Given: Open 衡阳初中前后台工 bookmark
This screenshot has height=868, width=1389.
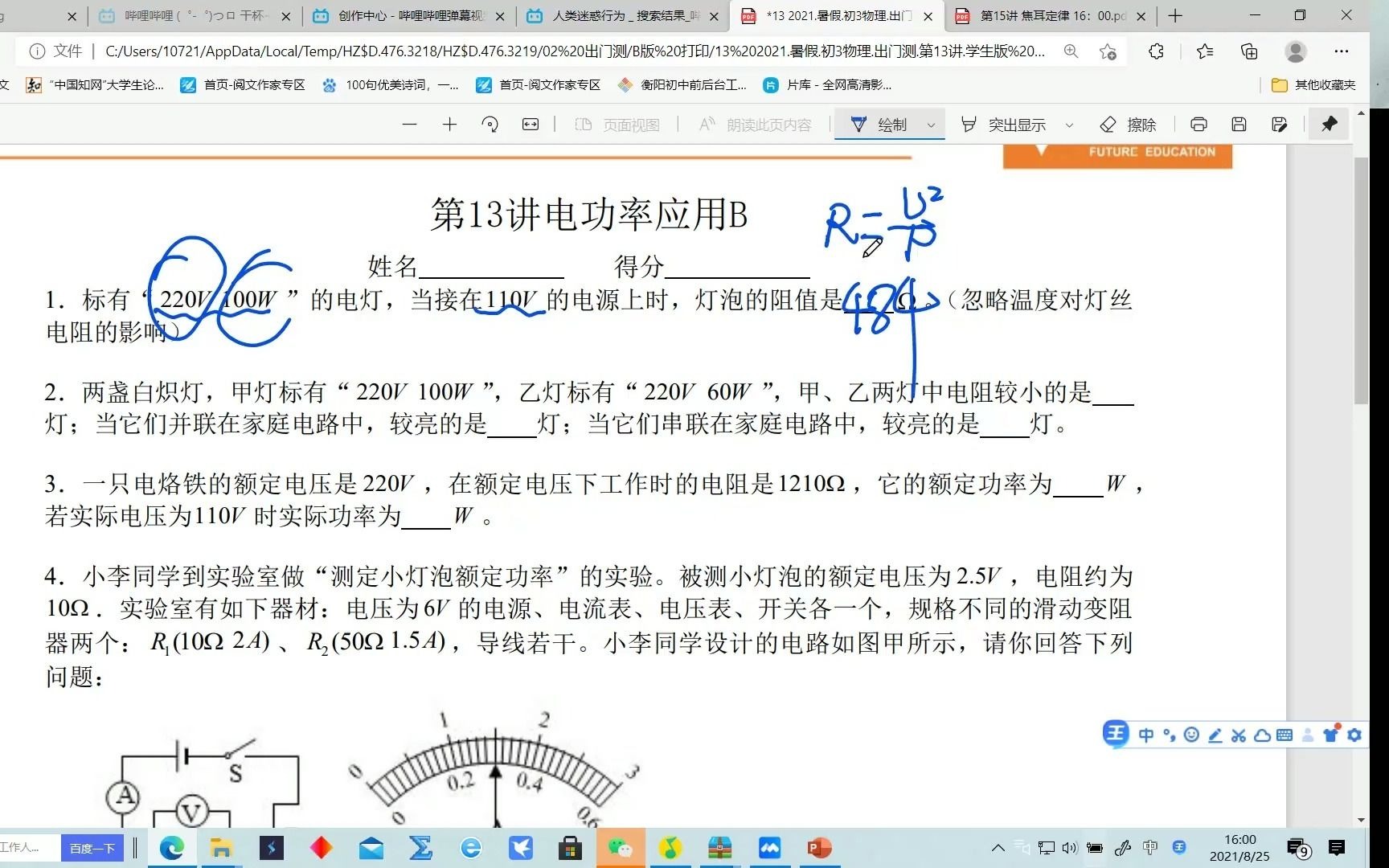Looking at the screenshot, I should tap(682, 85).
